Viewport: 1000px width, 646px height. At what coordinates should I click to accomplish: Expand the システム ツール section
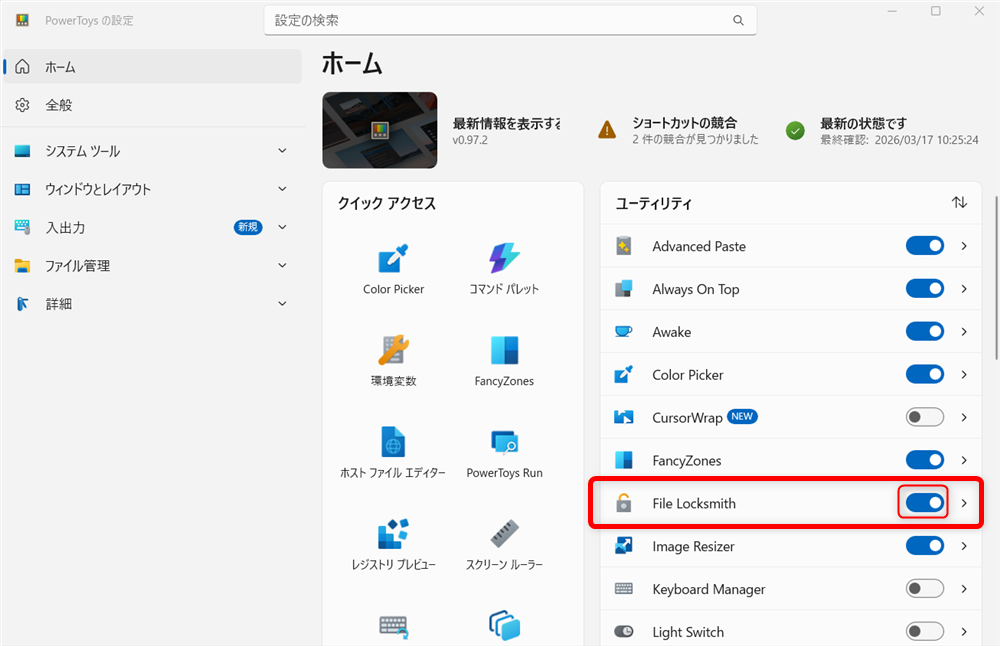click(152, 151)
